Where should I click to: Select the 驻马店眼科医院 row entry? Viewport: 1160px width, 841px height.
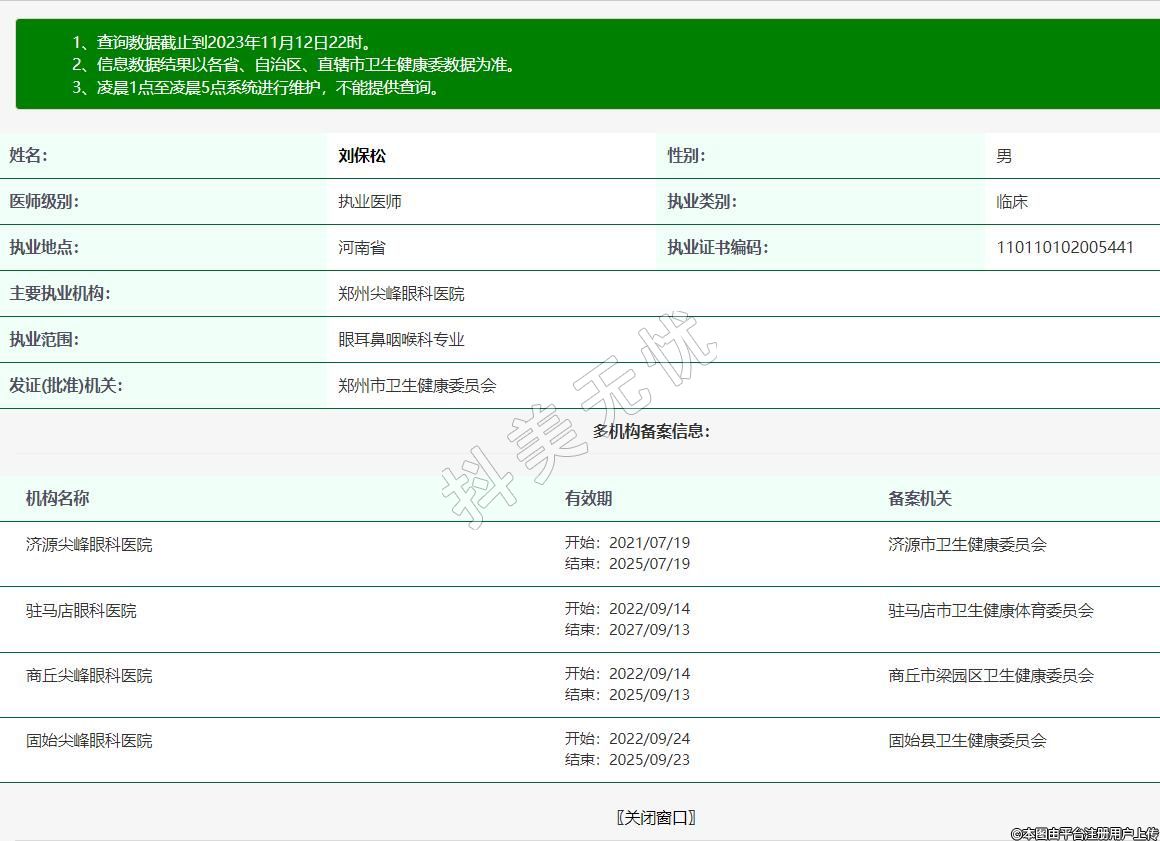pos(81,611)
